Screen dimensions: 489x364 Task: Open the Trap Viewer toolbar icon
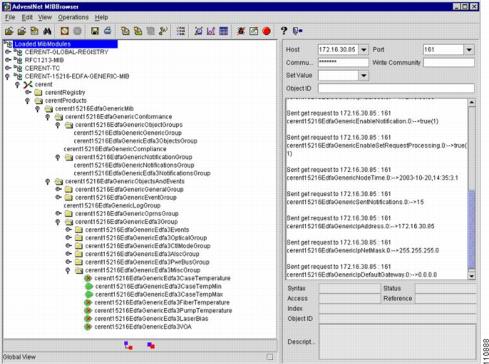(198, 31)
